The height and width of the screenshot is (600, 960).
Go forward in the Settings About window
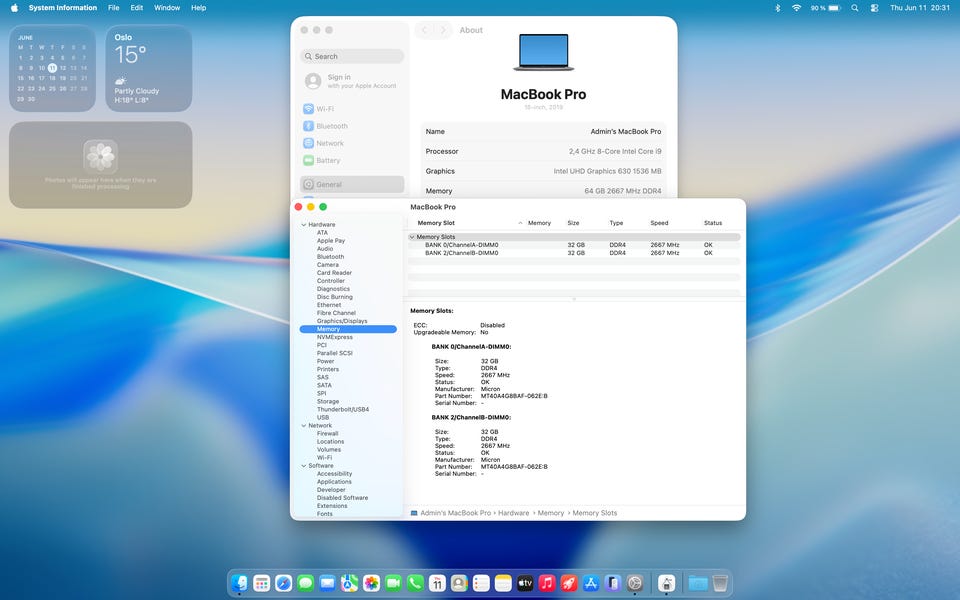click(443, 30)
